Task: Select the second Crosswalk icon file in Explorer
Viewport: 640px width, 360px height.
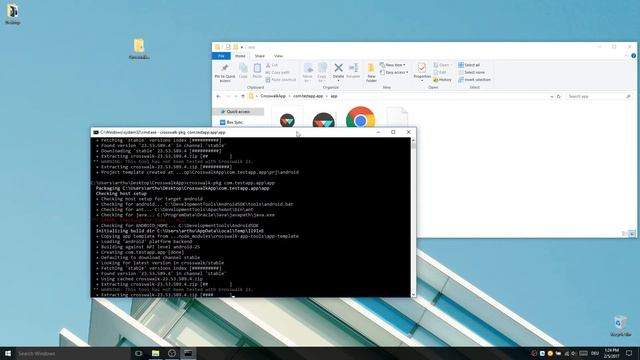Action: pyautogui.click(x=324, y=120)
